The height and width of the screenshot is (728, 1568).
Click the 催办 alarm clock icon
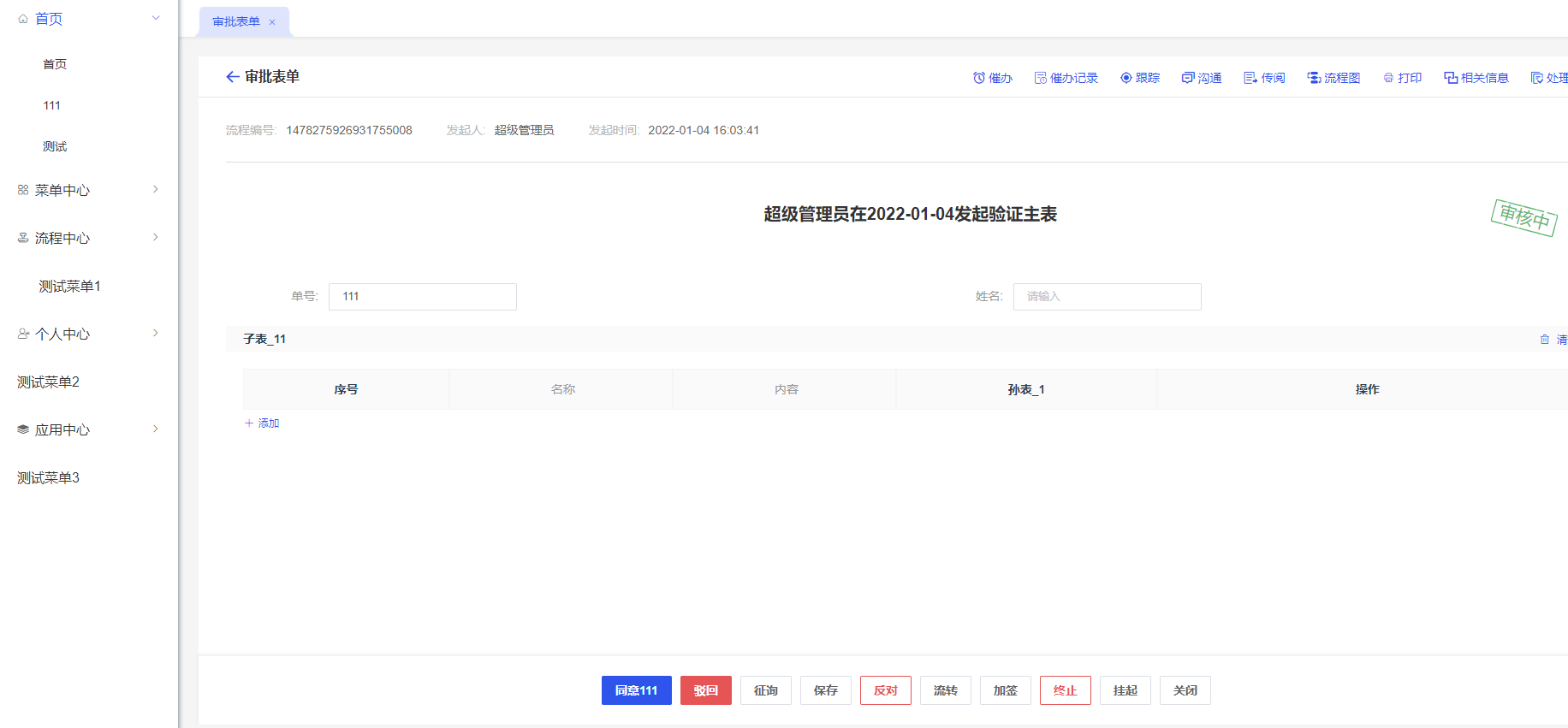click(x=979, y=78)
